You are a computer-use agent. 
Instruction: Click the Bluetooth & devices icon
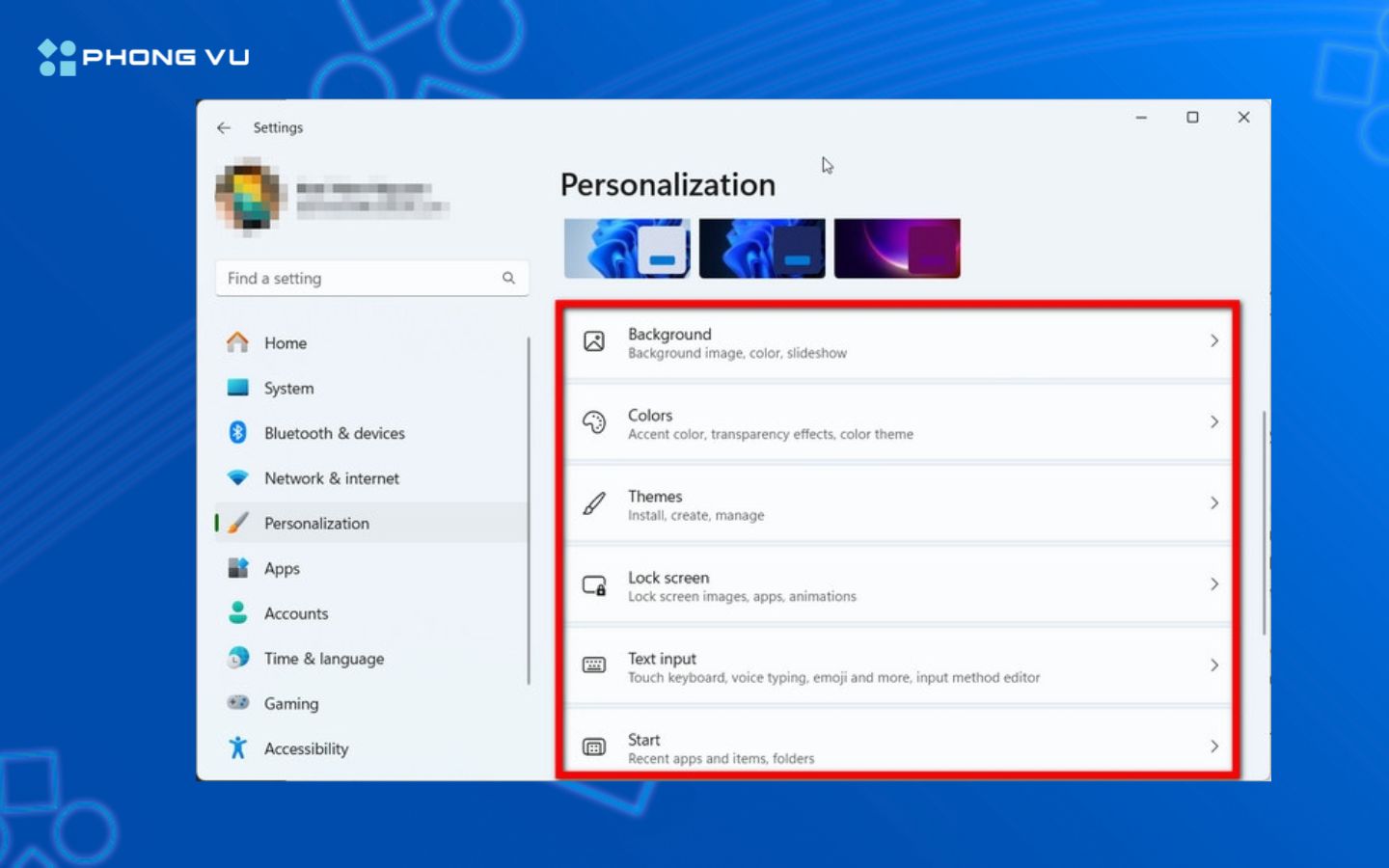click(239, 433)
